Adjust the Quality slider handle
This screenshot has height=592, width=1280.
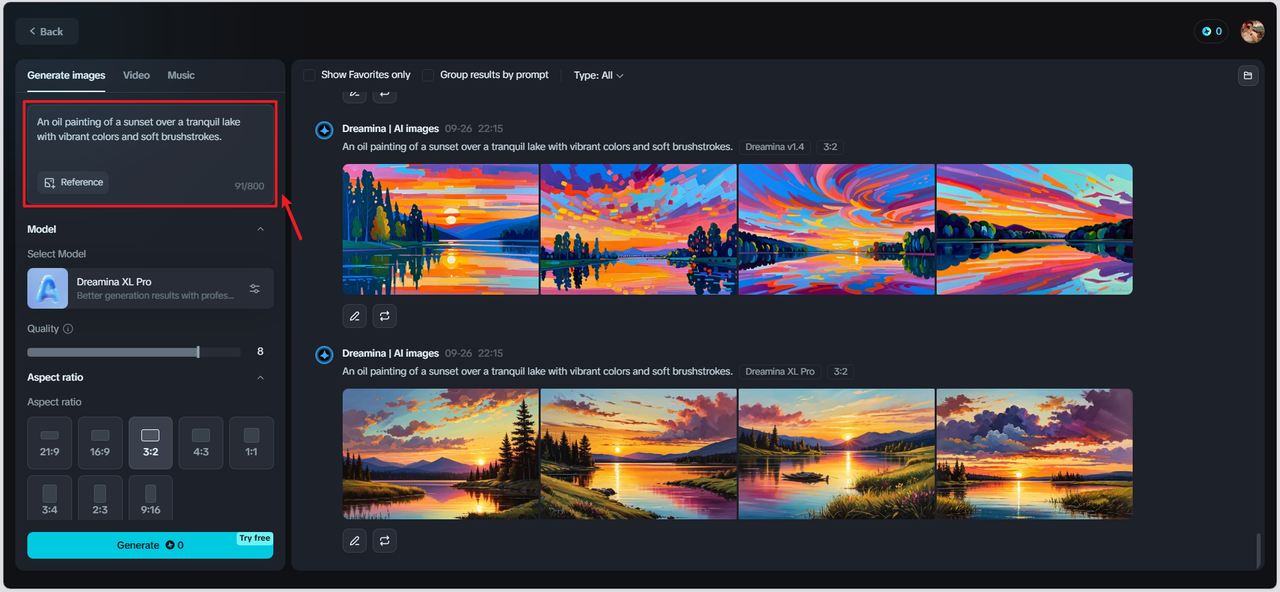click(198, 352)
